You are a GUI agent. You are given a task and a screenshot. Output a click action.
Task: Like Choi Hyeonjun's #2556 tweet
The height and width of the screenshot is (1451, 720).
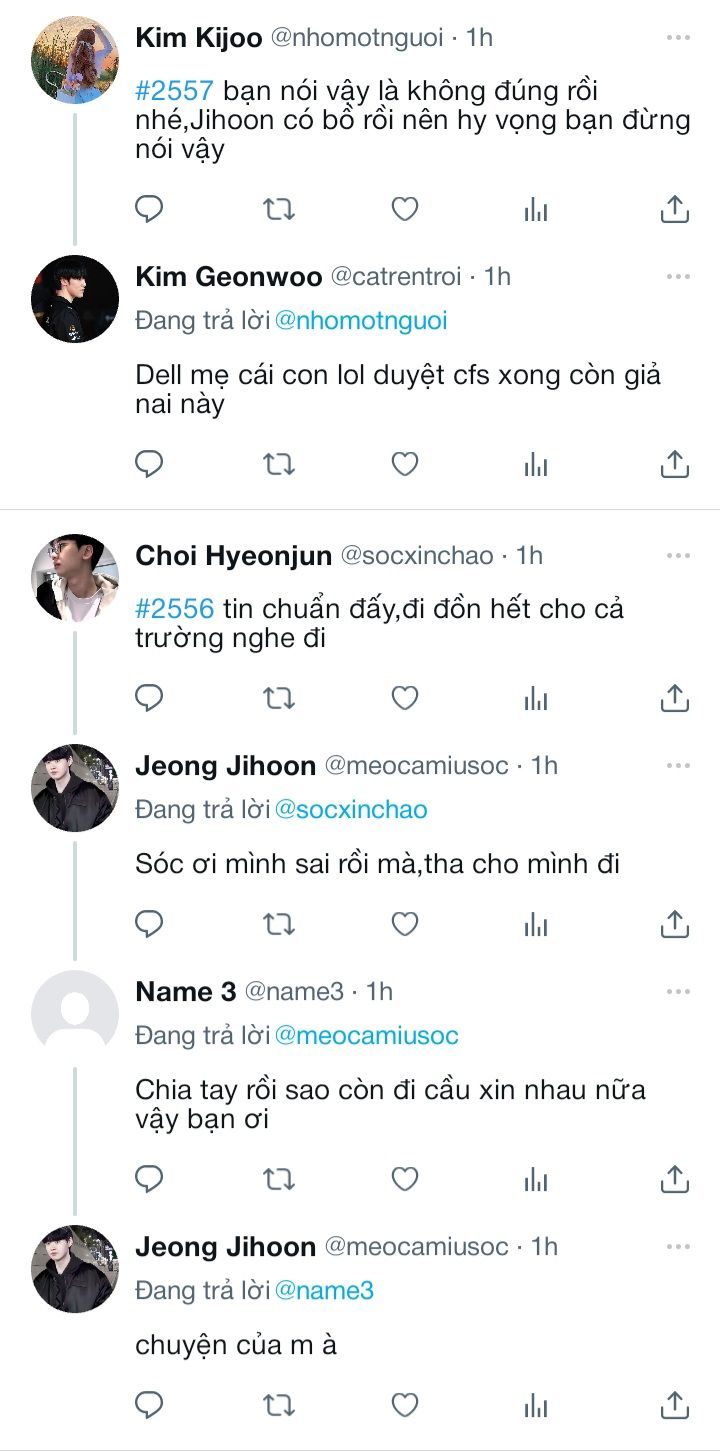coord(404,697)
